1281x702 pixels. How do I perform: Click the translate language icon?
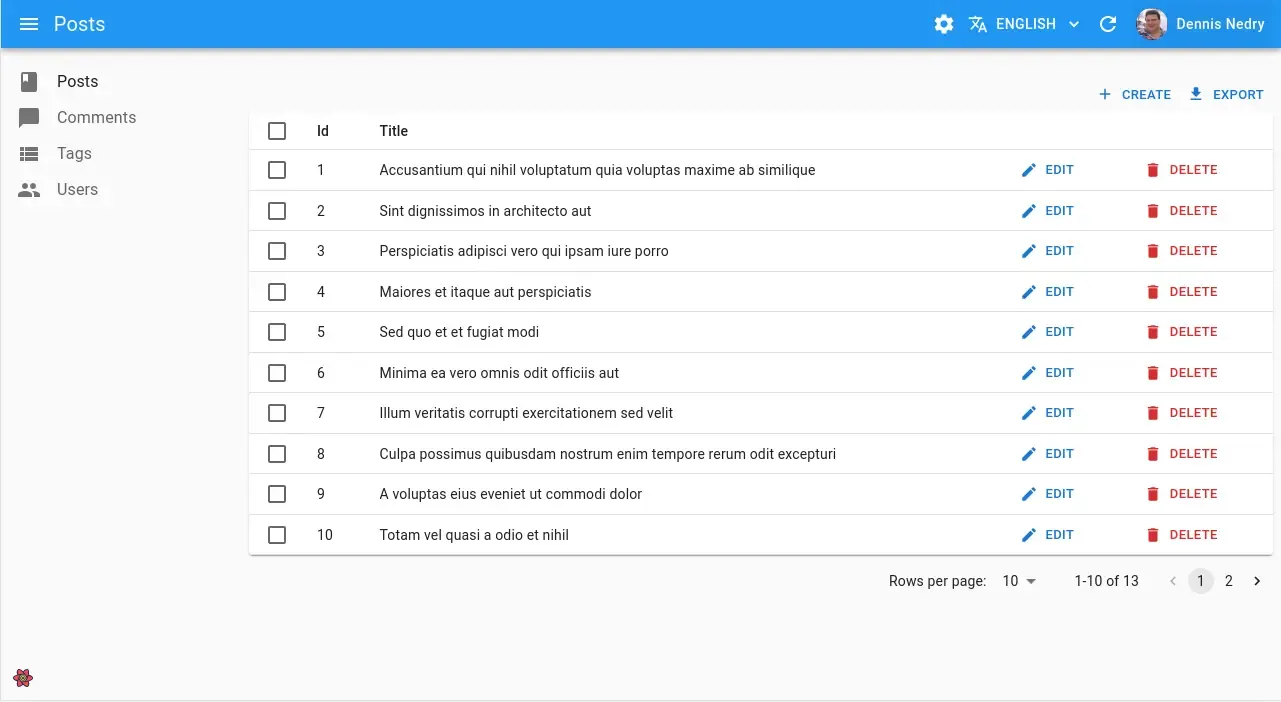(977, 23)
